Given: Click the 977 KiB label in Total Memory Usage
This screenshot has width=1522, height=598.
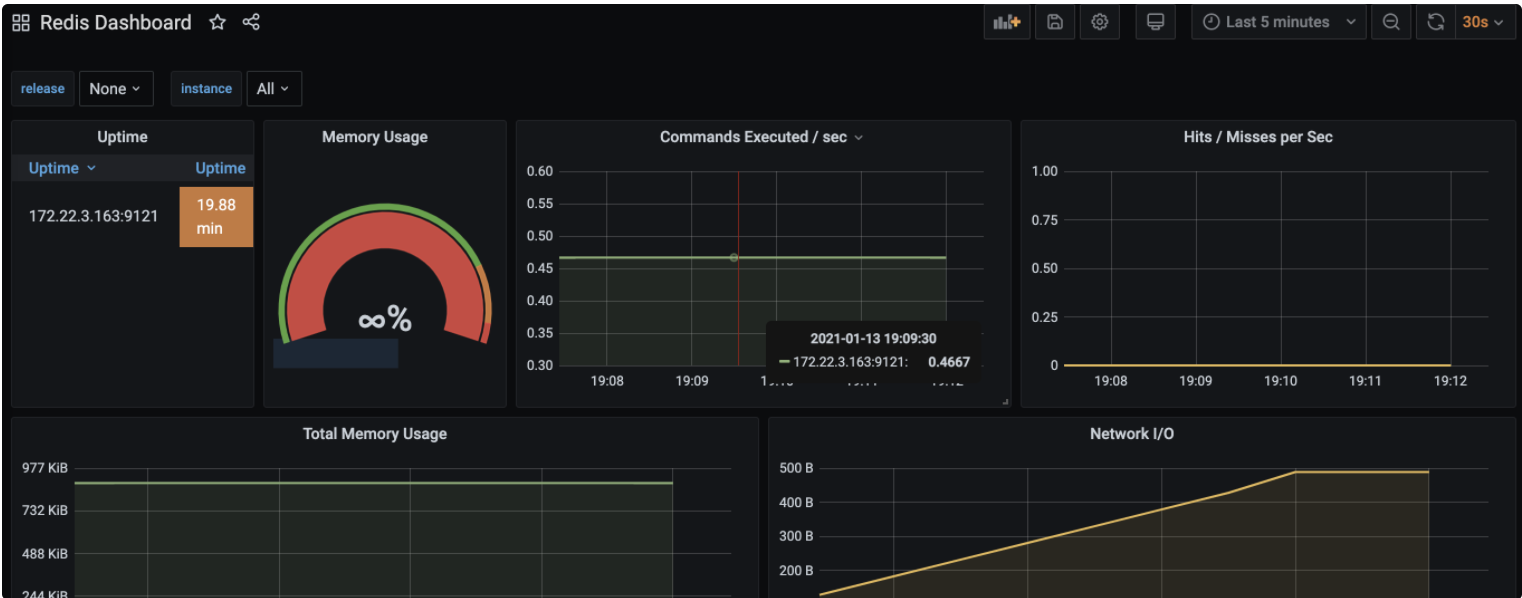Looking at the screenshot, I should coord(45,468).
